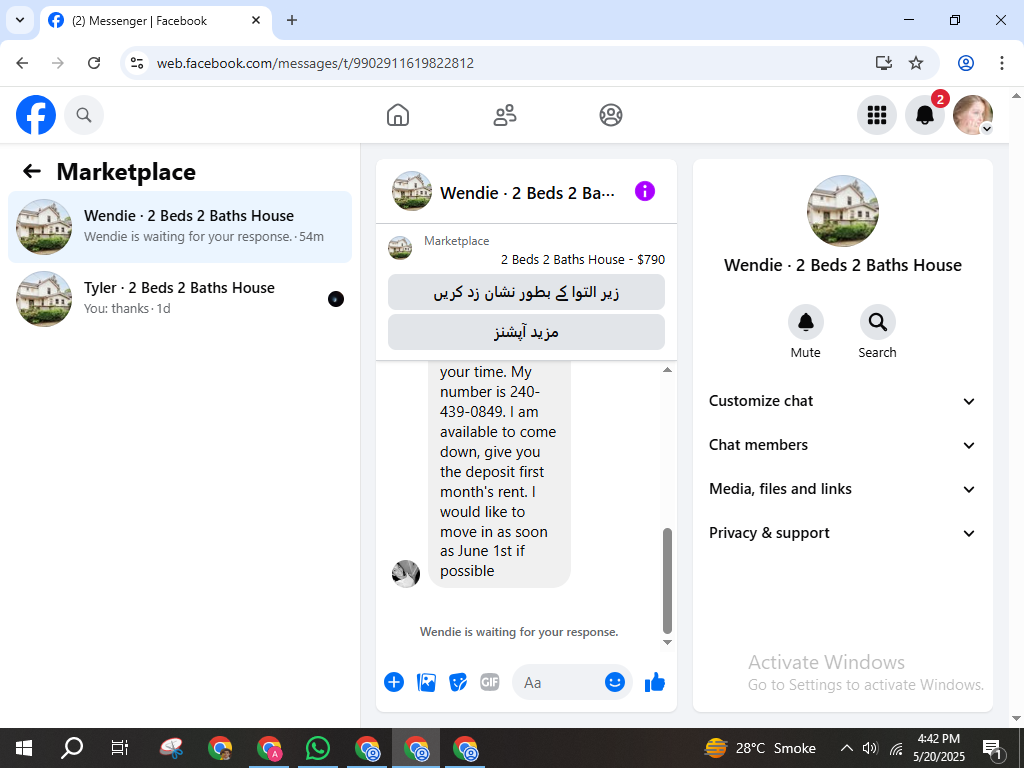This screenshot has height=768, width=1024.
Task: Open the Groups icon in top navigation
Action: pyautogui.click(x=611, y=115)
